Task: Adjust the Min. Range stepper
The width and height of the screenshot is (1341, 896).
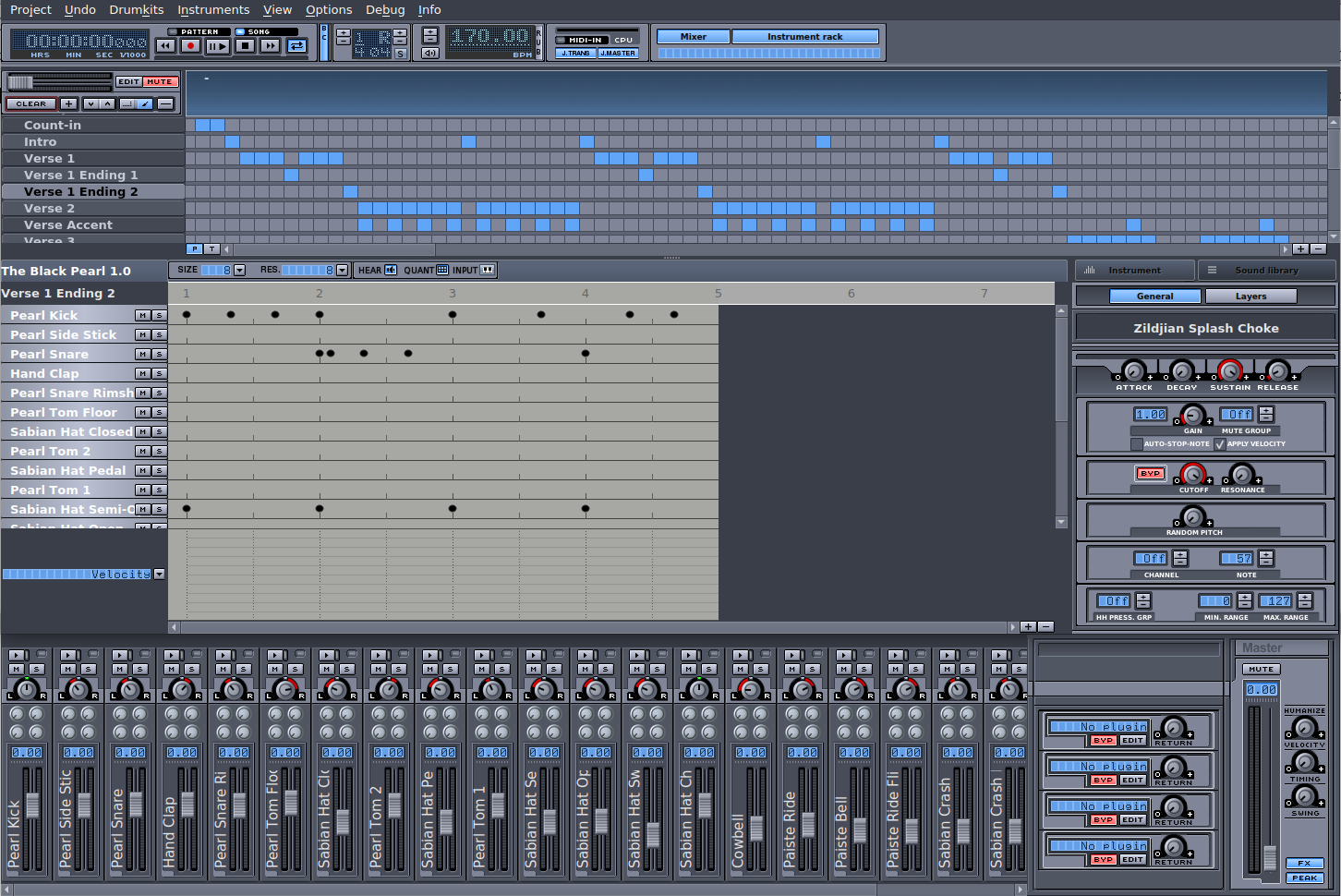Action: pyautogui.click(x=1245, y=600)
